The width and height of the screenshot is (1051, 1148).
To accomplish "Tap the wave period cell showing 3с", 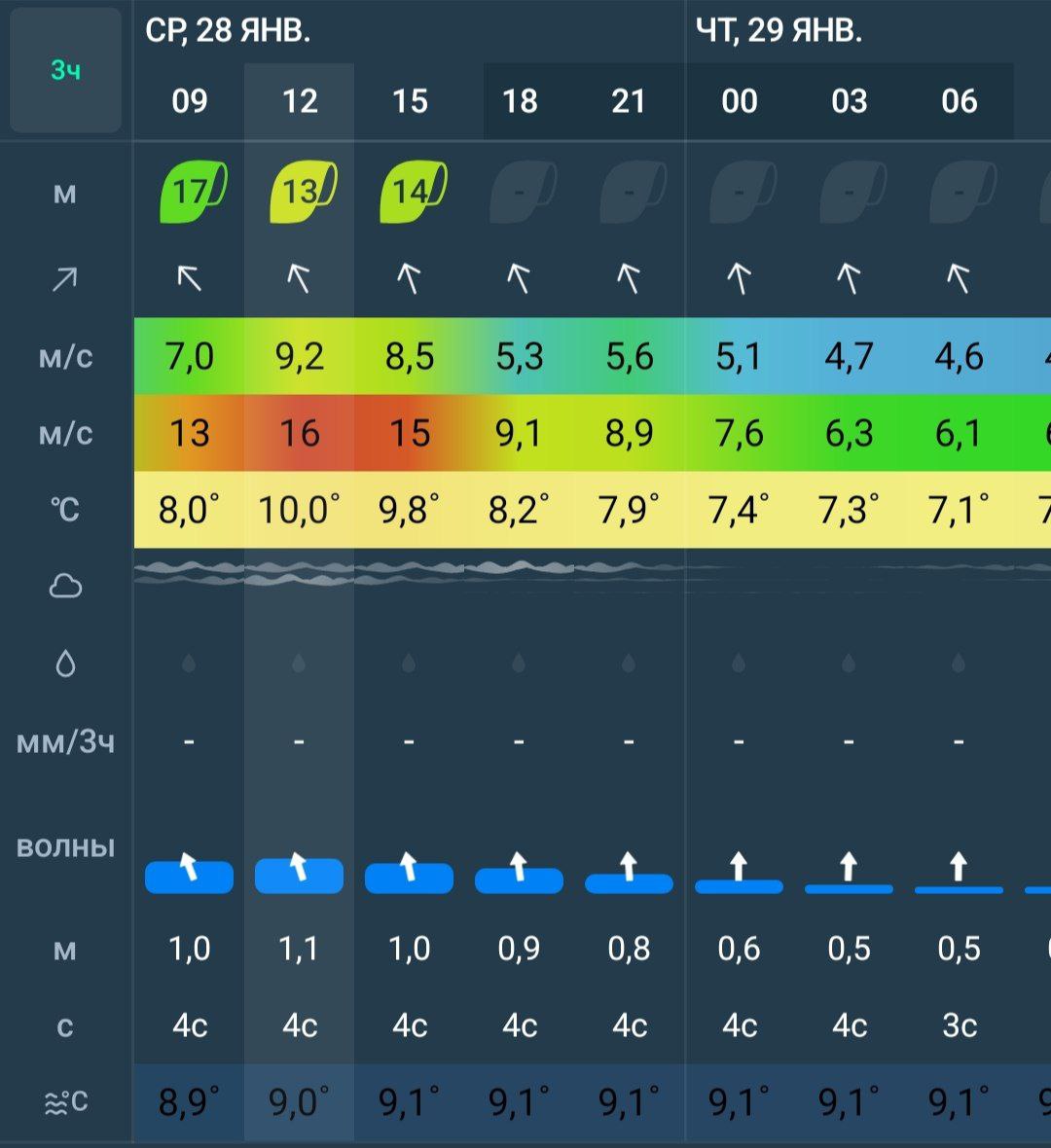I will tap(960, 1025).
